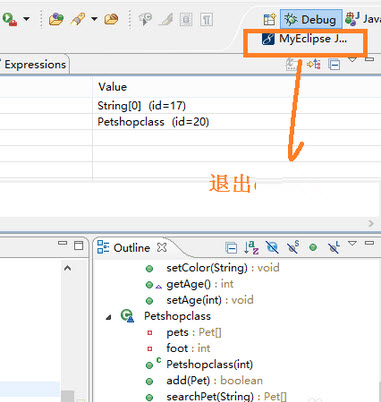The height and width of the screenshot is (402, 381).
Task: Toggle alphabetical Sort in Outline
Action: coord(251,247)
